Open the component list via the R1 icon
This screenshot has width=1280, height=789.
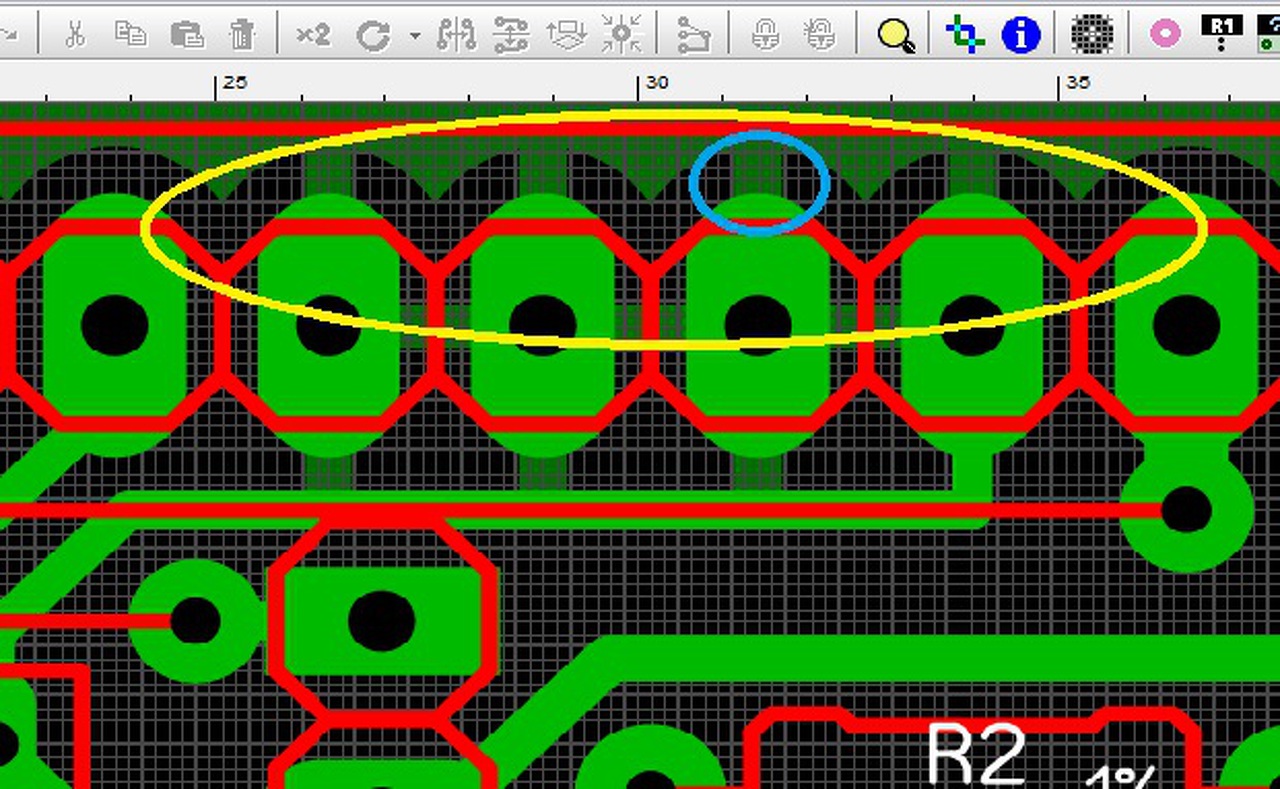[1222, 32]
